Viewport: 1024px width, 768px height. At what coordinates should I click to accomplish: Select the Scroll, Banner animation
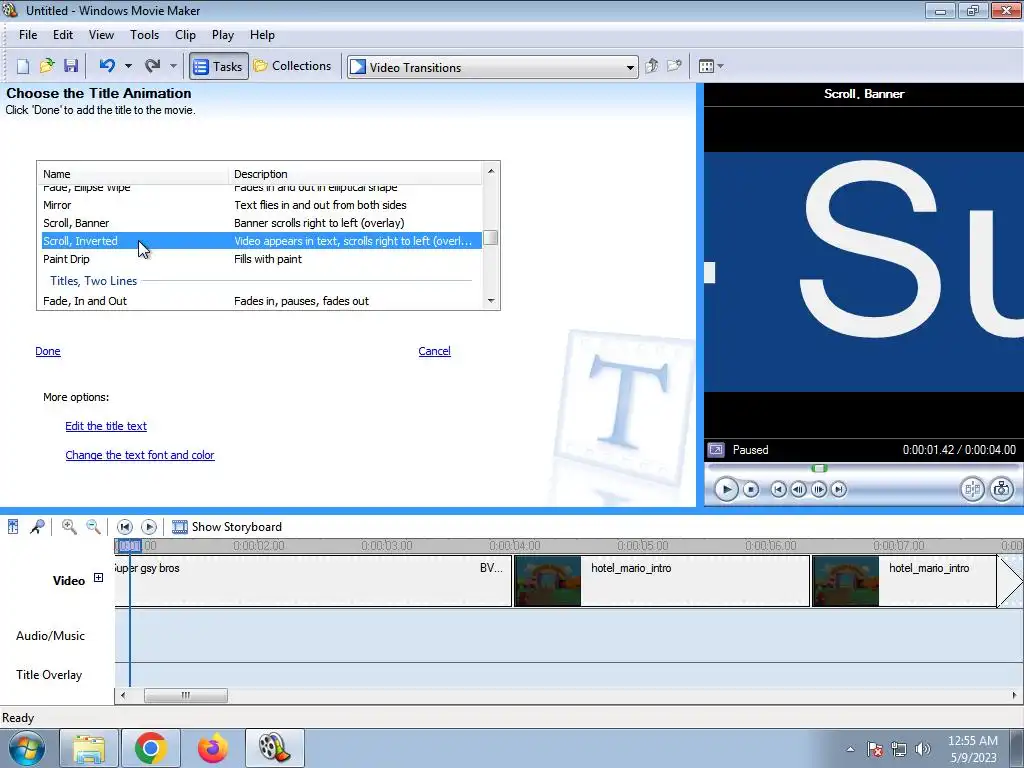coord(262,223)
